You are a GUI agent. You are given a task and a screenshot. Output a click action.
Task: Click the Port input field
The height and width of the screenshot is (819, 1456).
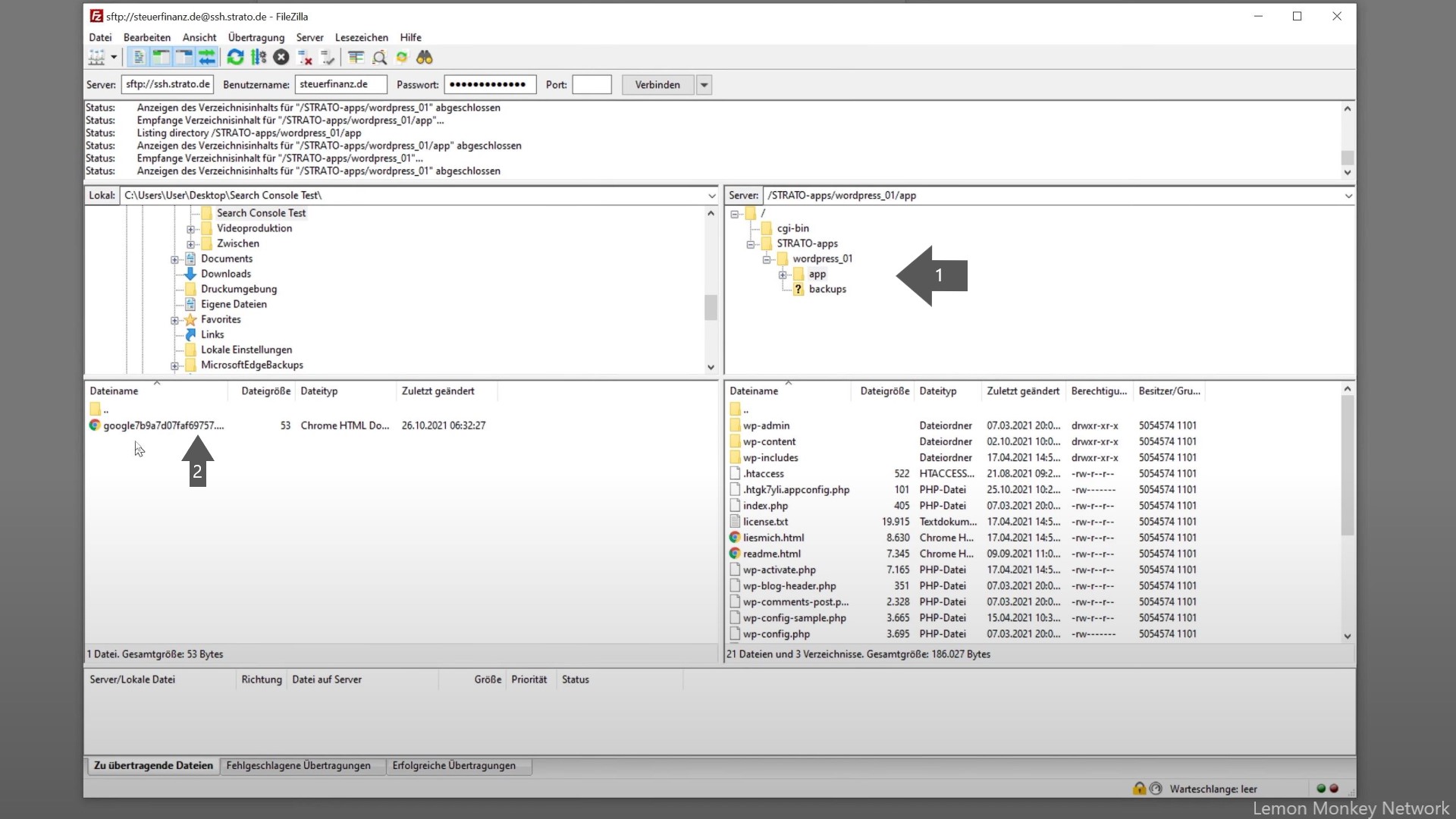592,84
